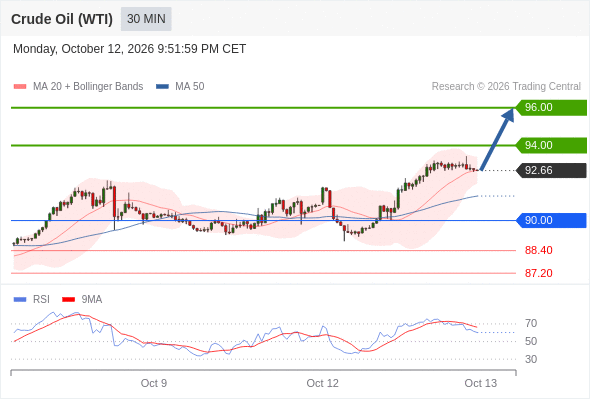The image size is (590, 400).
Task: Click the RSI 70 axis value
Action: [x=531, y=323]
